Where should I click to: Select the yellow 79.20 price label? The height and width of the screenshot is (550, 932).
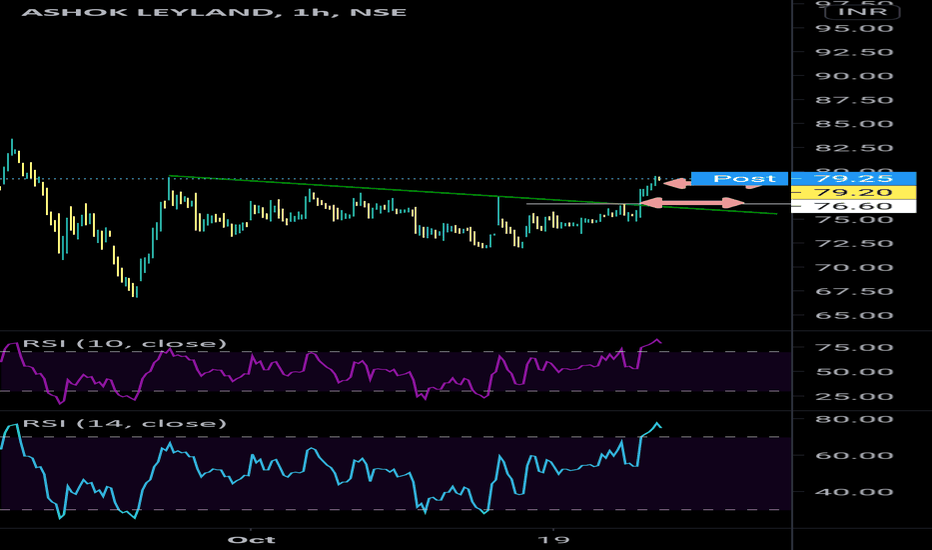[x=854, y=193]
